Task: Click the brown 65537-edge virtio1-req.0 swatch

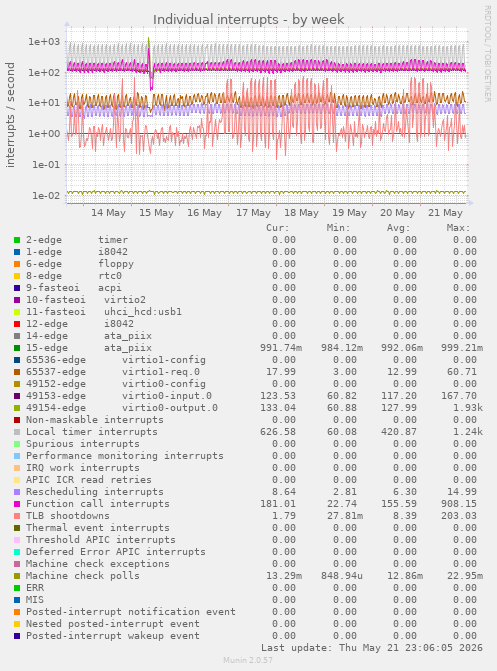Action: pos(17,372)
